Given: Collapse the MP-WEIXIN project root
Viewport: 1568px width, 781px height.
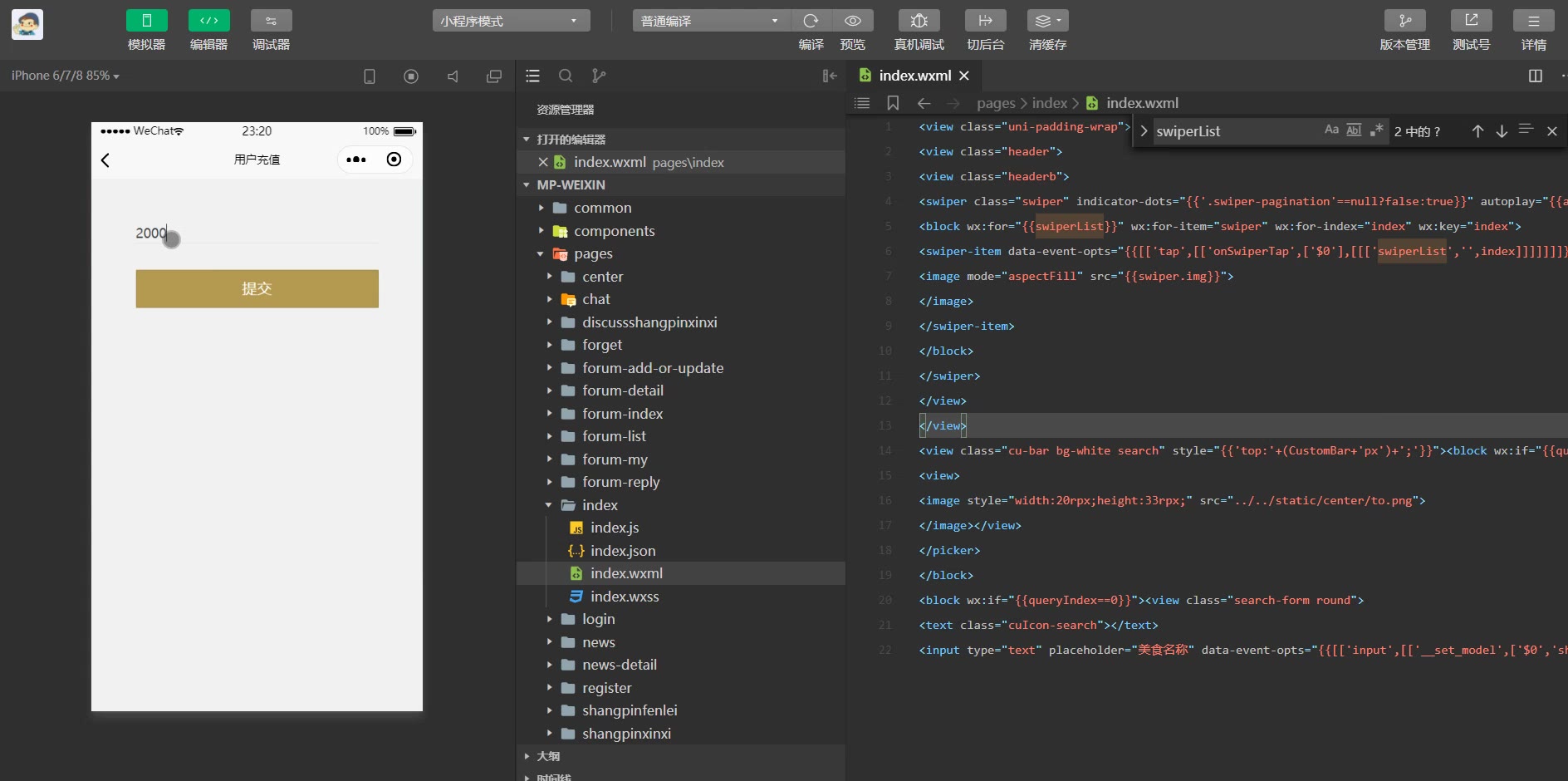Looking at the screenshot, I should point(681,184).
